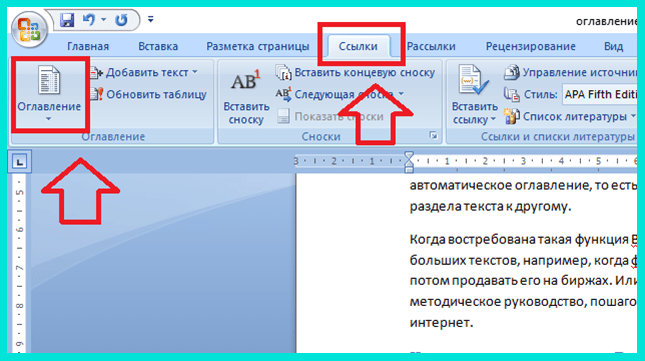Click the Вставить сноску label
Viewport: 645px width, 361px height.
(x=246, y=113)
